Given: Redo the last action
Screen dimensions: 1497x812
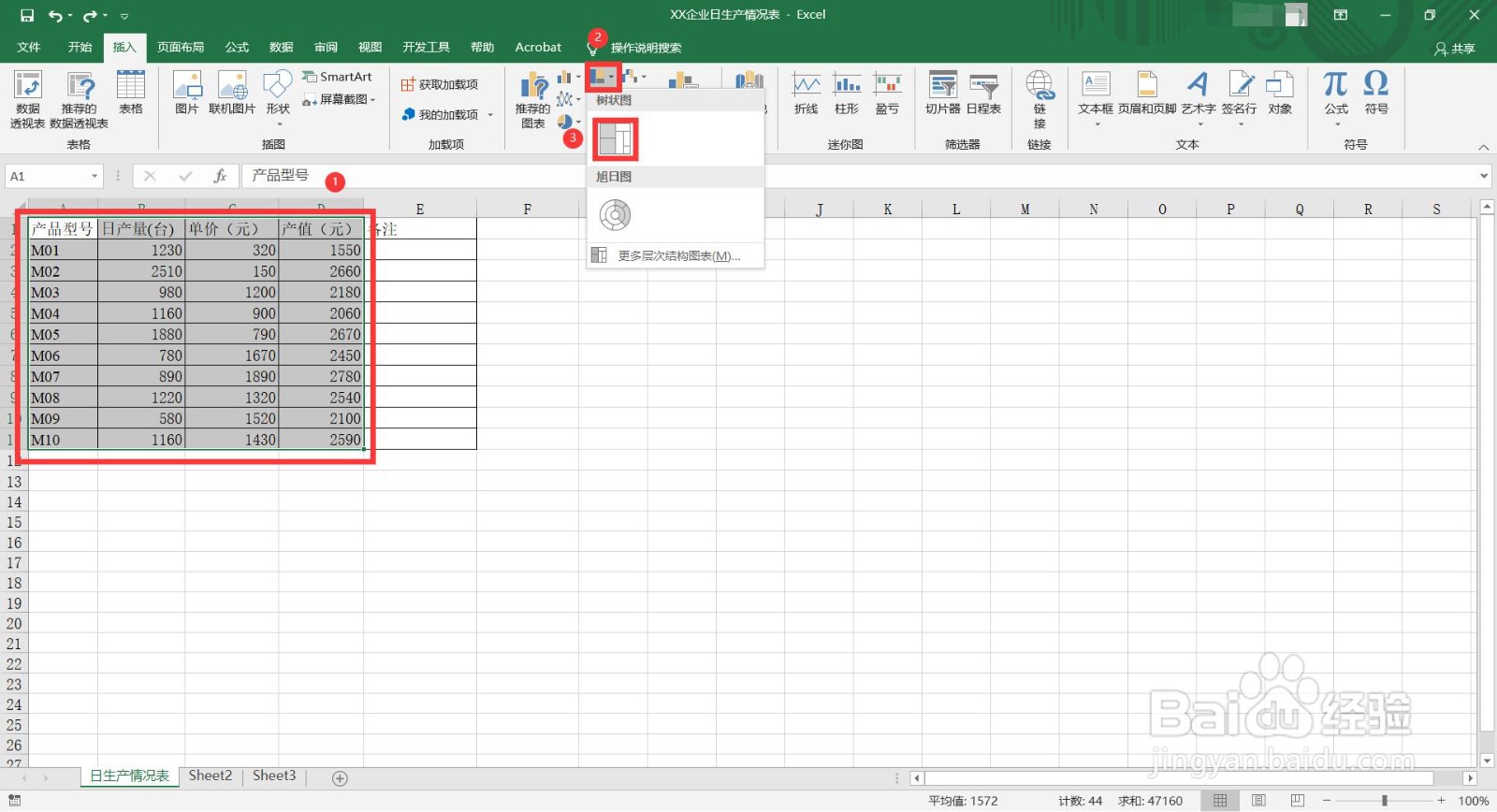Looking at the screenshot, I should [90, 15].
